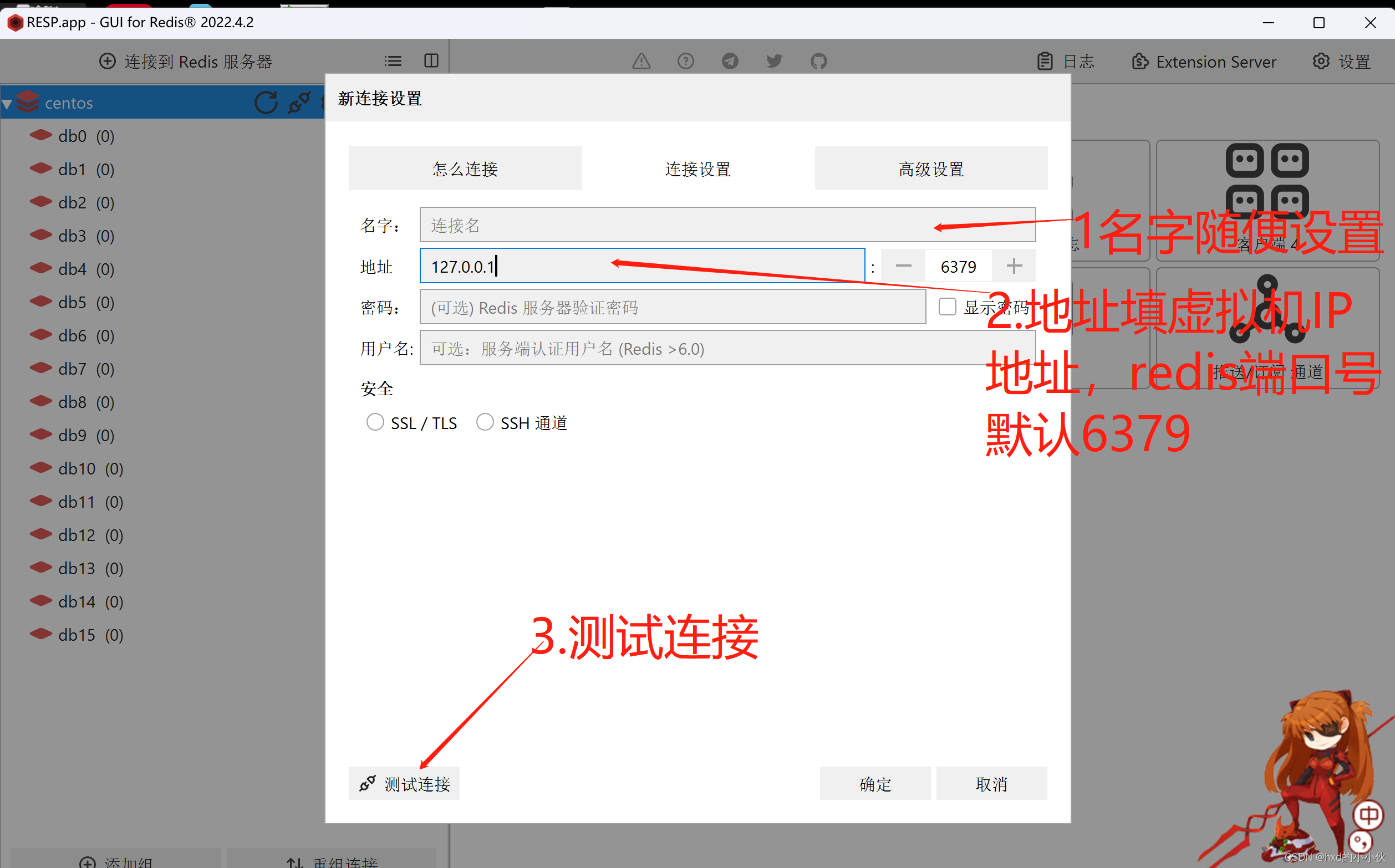This screenshot has height=868, width=1395.
Task: Click the 测试连接 button
Action: 404,783
